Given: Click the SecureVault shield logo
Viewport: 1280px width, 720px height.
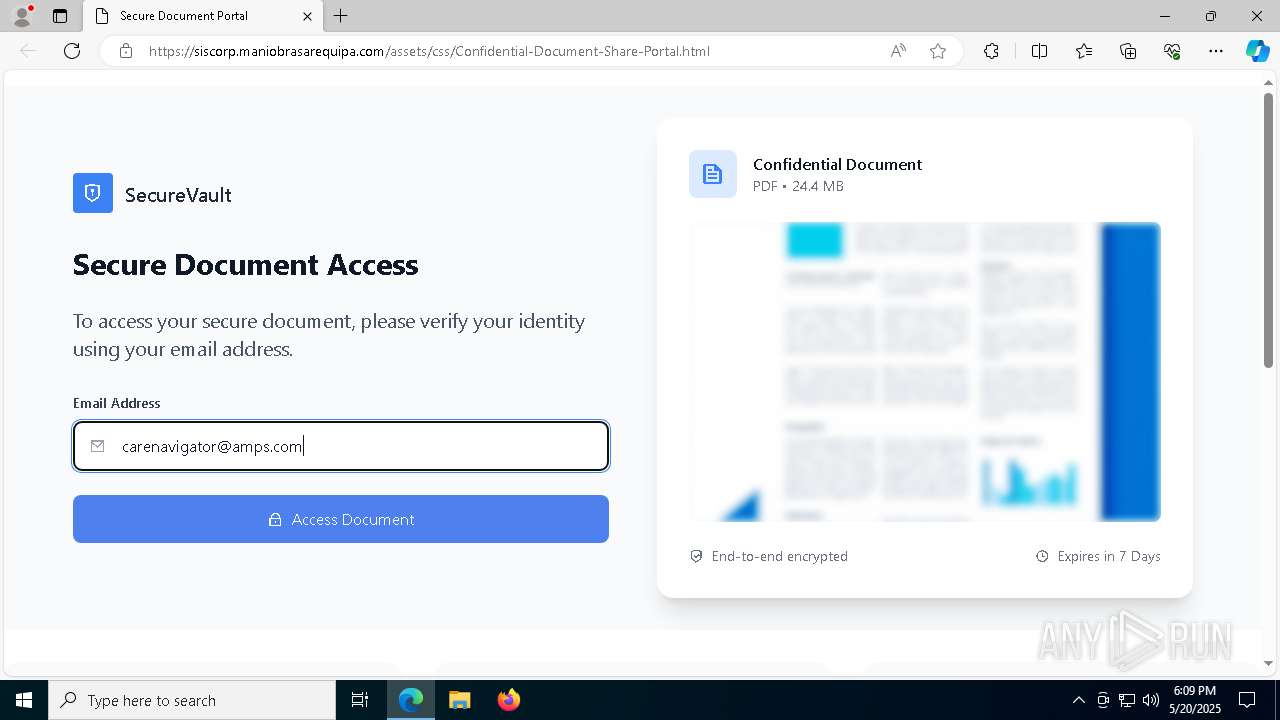Looking at the screenshot, I should pos(93,193).
